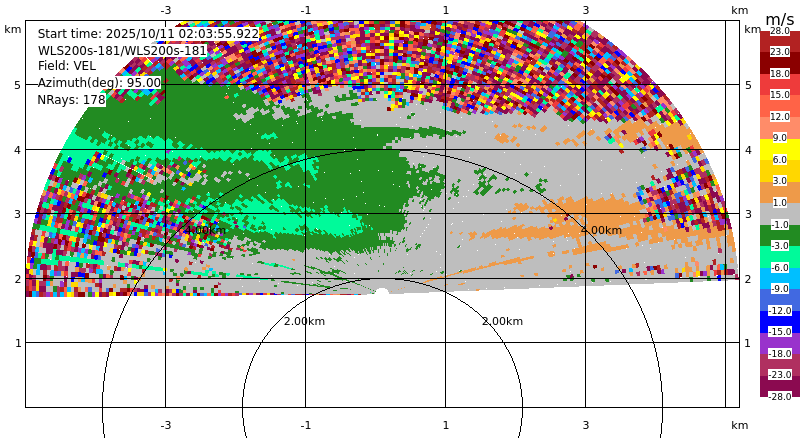Click the 9.0 colorbar tick label
This screenshot has height=438, width=800.
pyautogui.click(x=780, y=138)
